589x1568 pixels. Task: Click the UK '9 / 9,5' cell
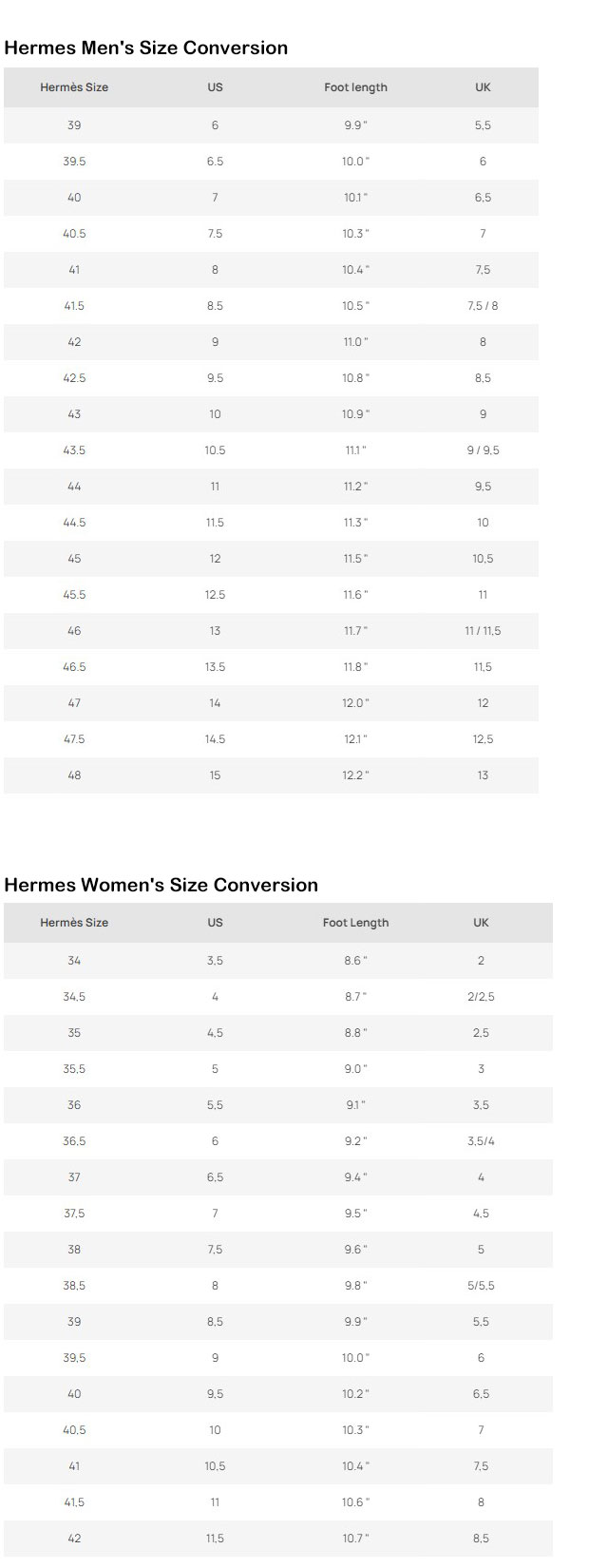[x=483, y=450]
